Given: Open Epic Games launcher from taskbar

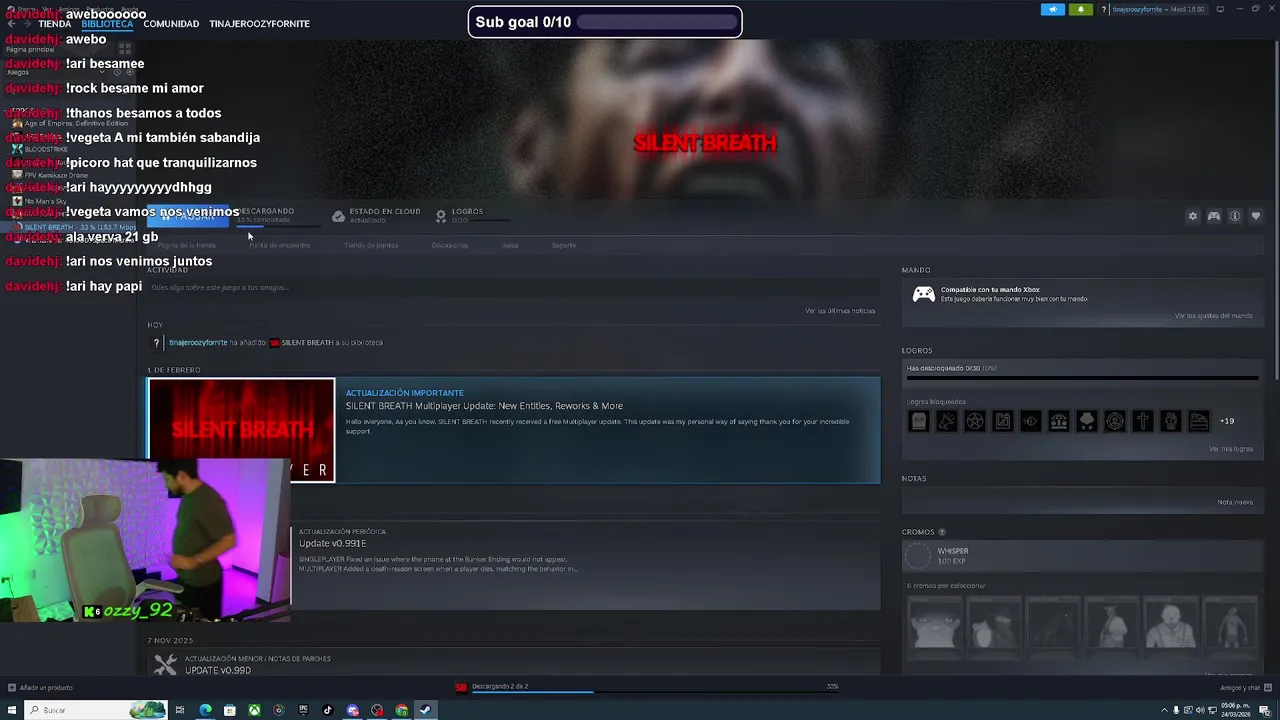Looking at the screenshot, I should click(303, 710).
